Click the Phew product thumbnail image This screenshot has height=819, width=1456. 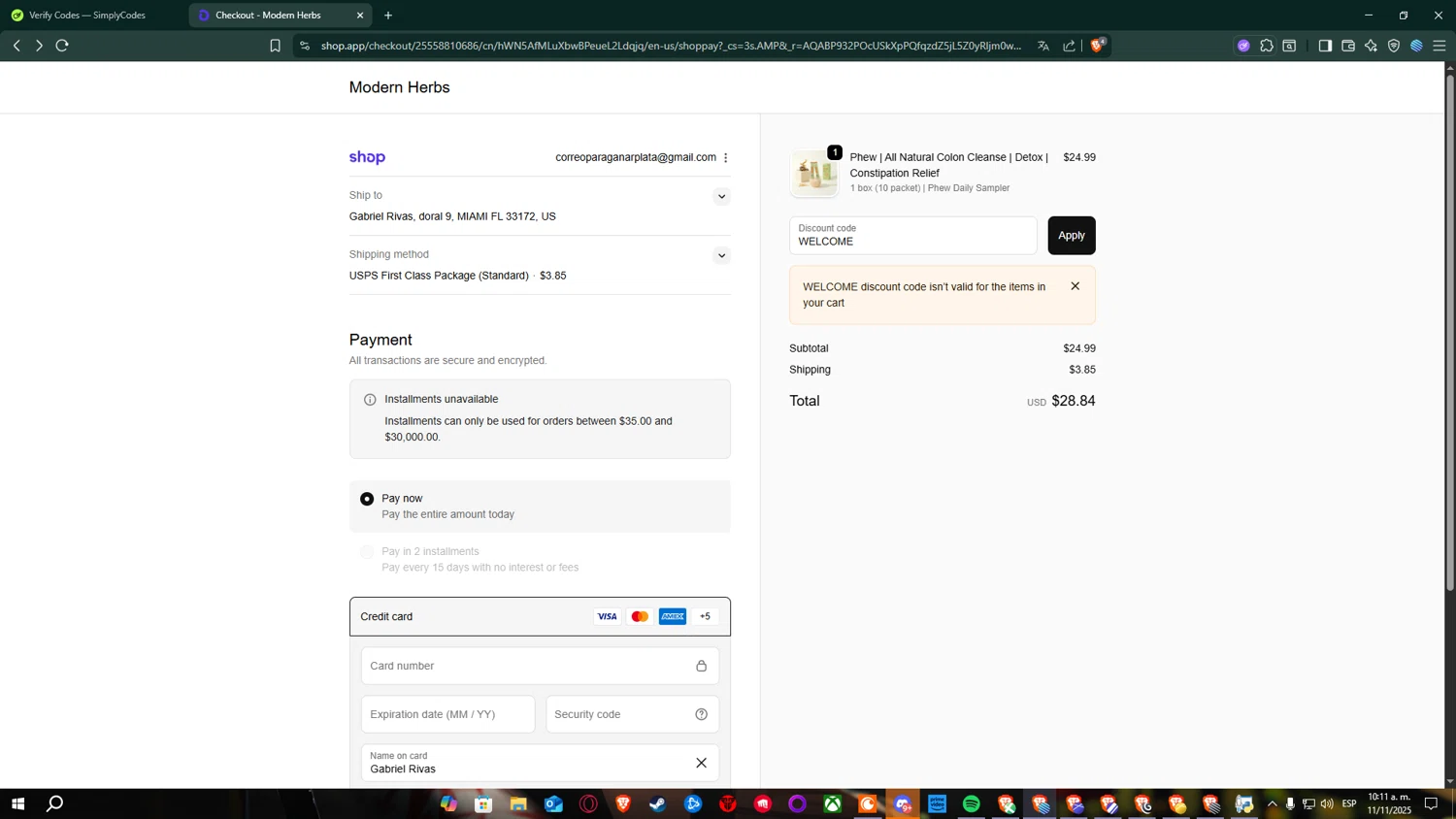[x=814, y=174]
